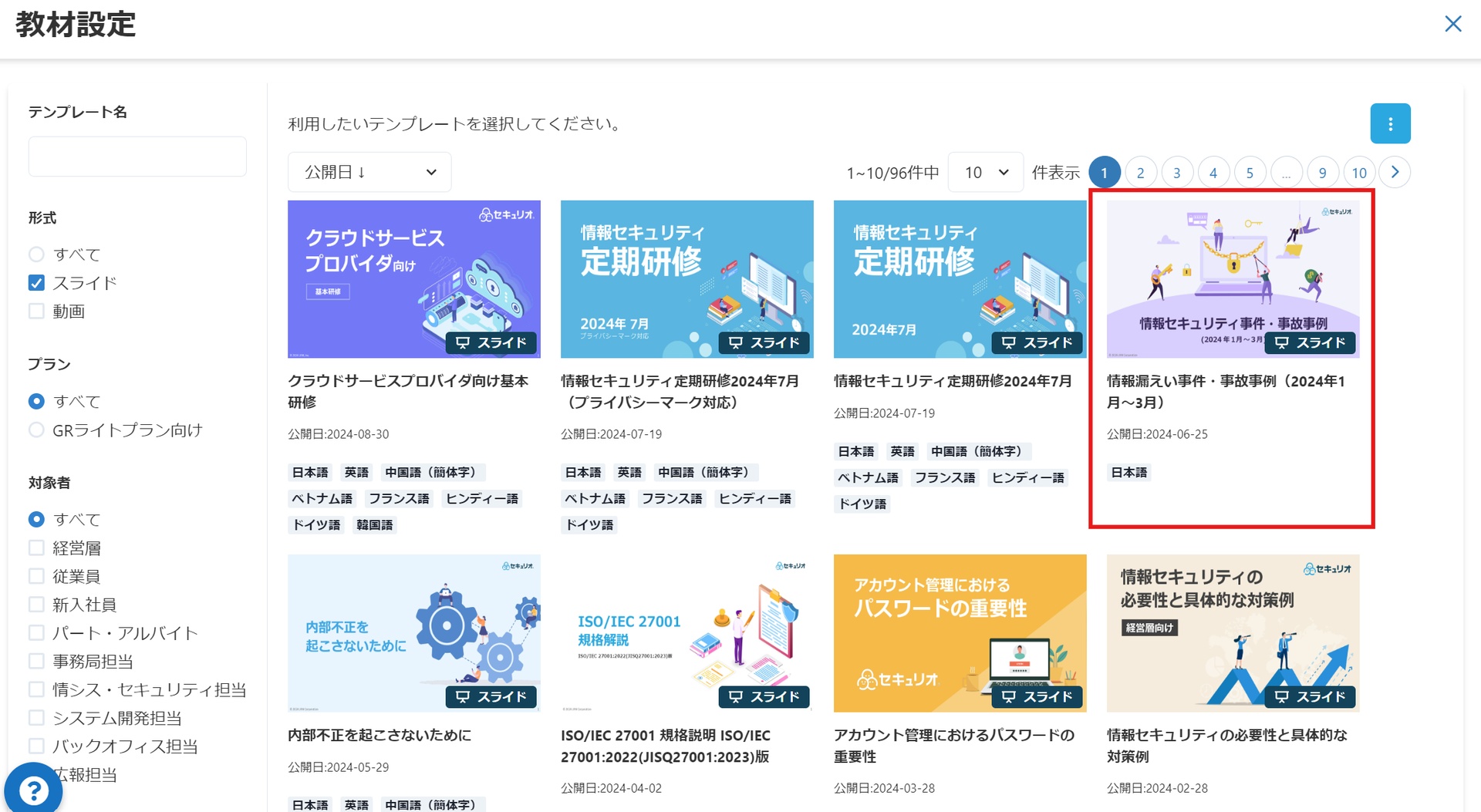Select 情報セキュリティの必要性と具体的な対策例 thumbnail
1481x812 pixels.
click(1233, 633)
